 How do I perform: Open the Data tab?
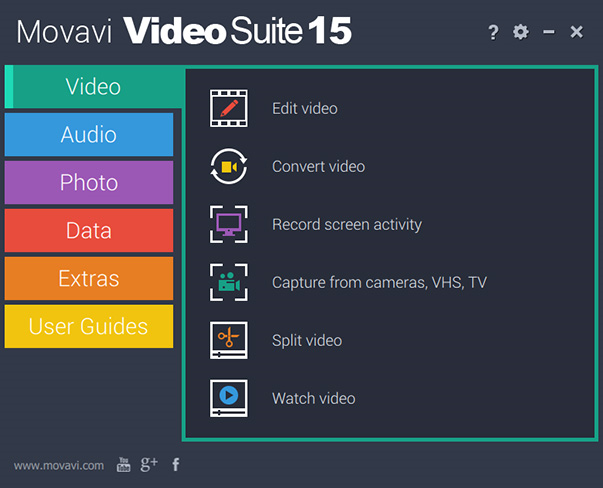tap(89, 231)
